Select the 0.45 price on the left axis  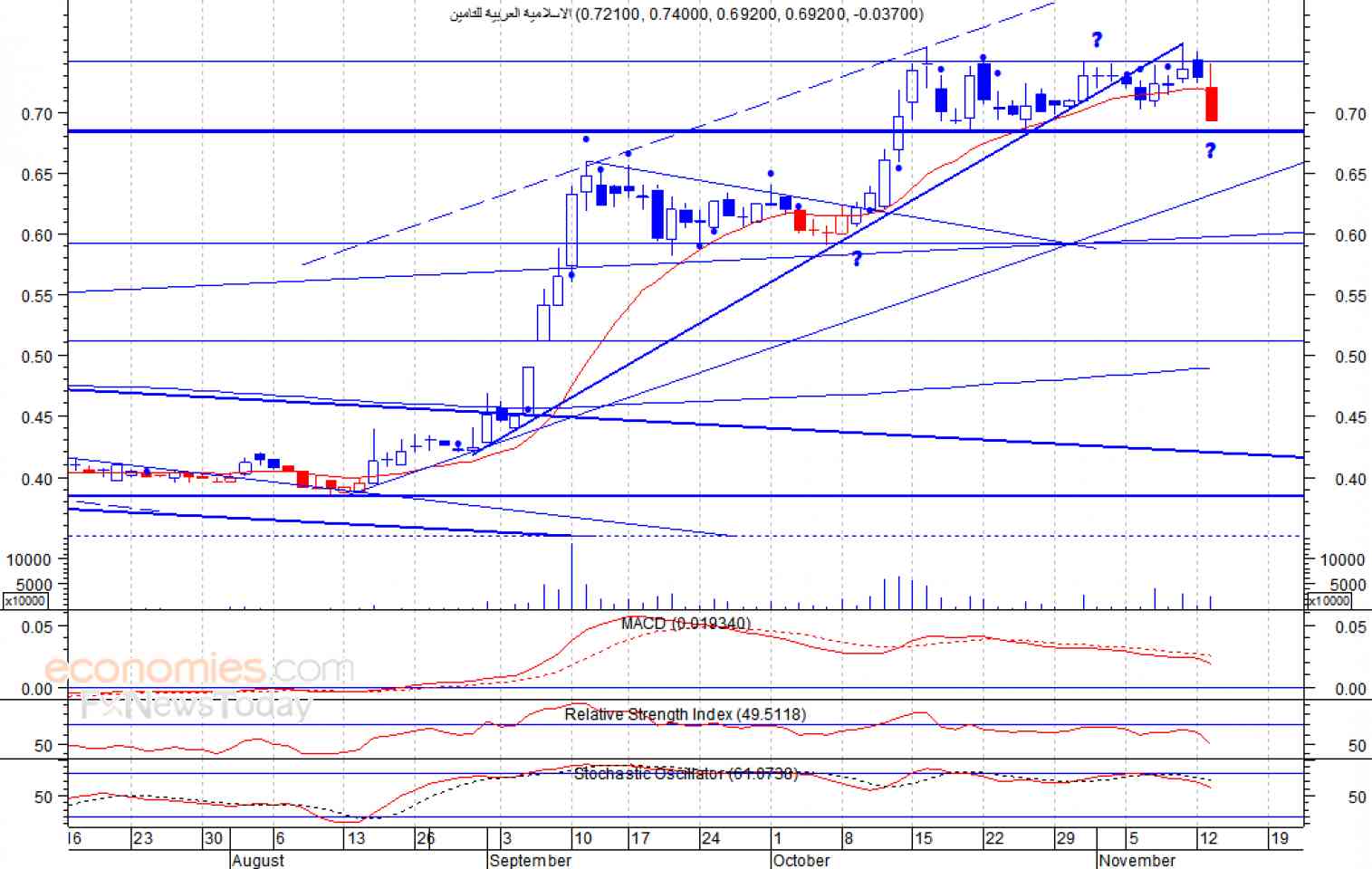(37, 417)
